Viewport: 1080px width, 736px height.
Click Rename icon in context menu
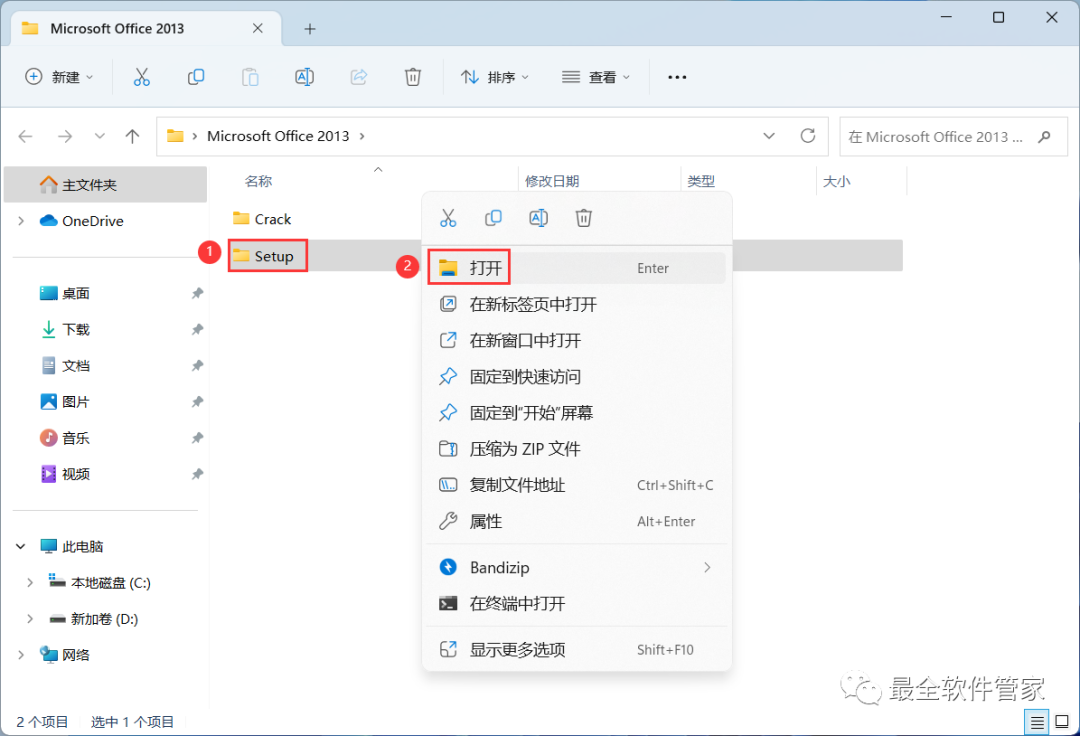coord(539,218)
